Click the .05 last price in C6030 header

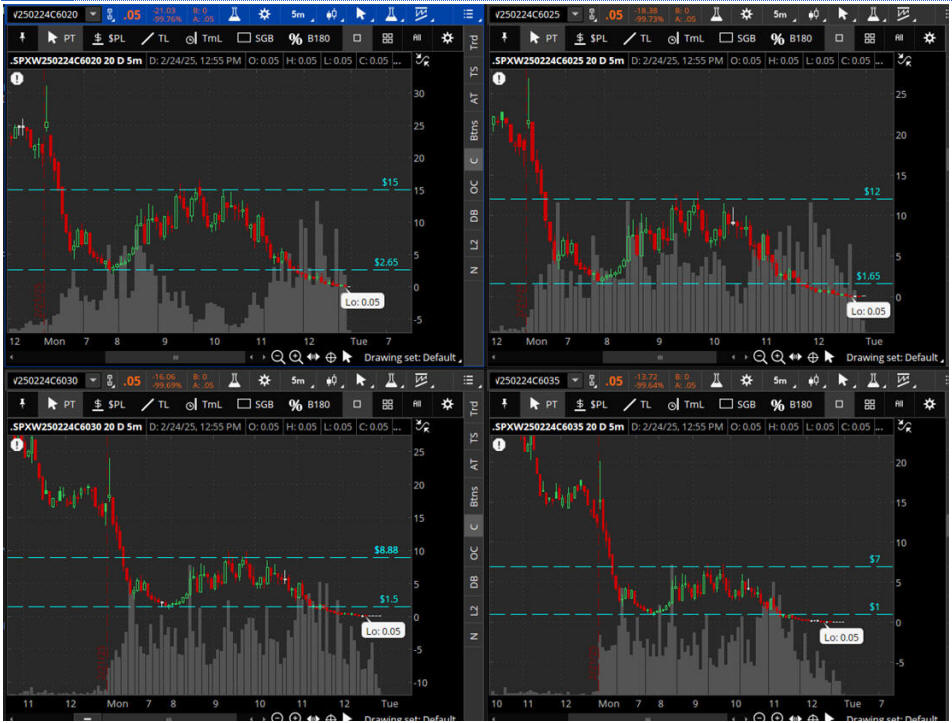pos(132,381)
